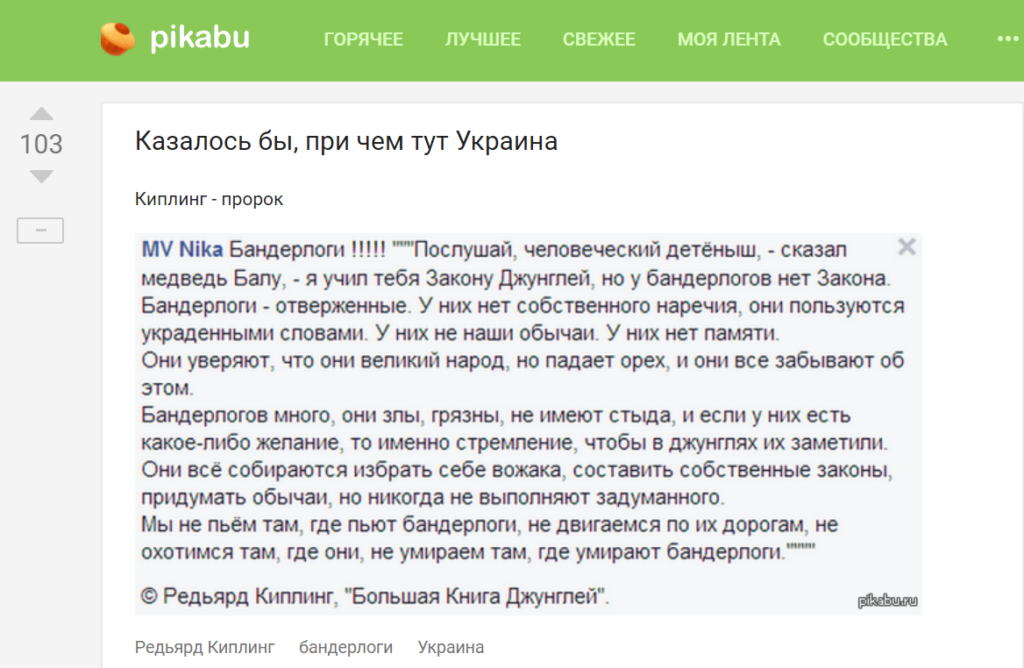
Task: Open МОЯ ЛЕНТА feed
Action: click(x=729, y=40)
